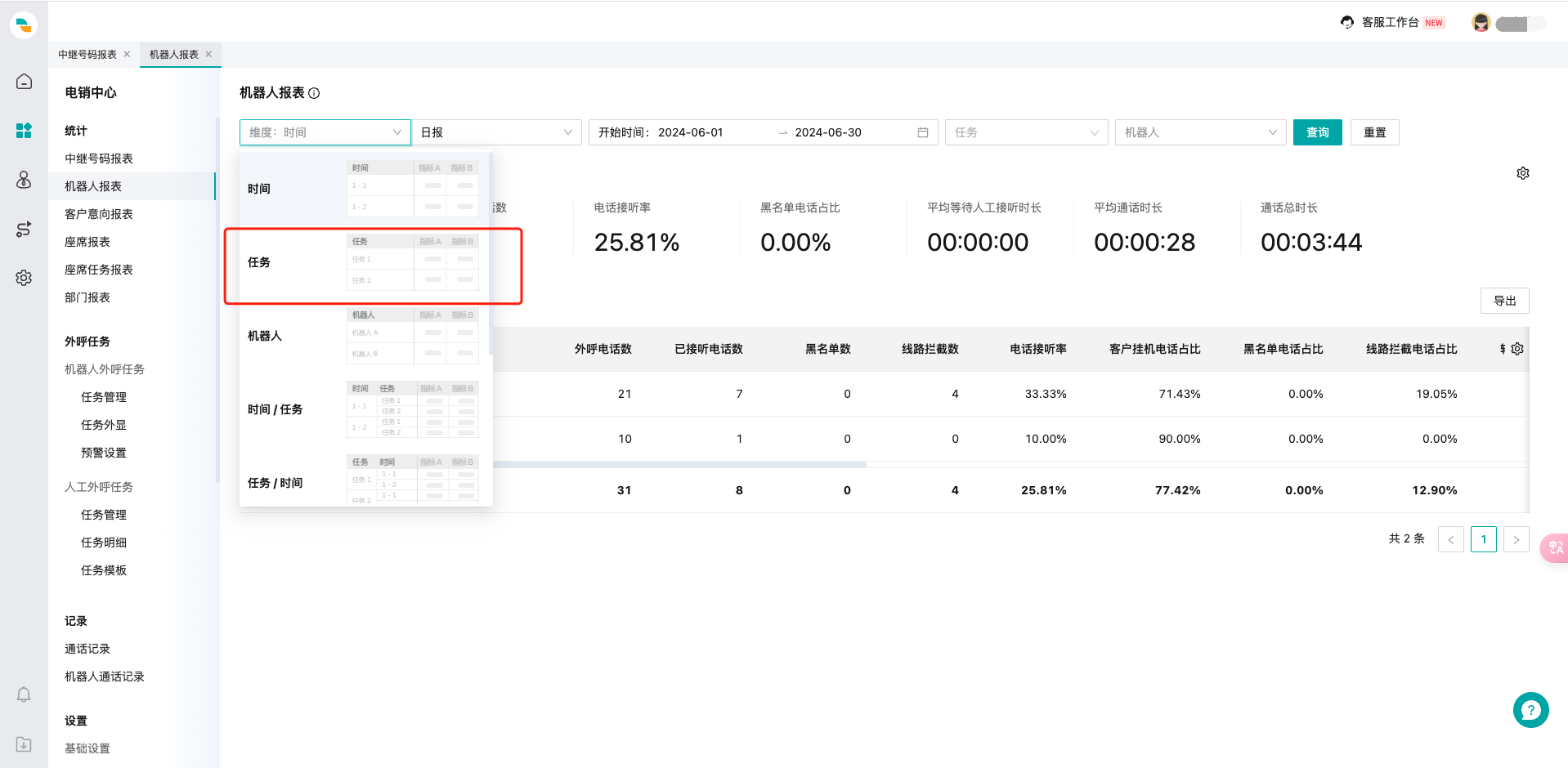Viewport: 1568px width, 768px height.
Task: Click the end date 2024-06-30 field
Action: [x=828, y=132]
